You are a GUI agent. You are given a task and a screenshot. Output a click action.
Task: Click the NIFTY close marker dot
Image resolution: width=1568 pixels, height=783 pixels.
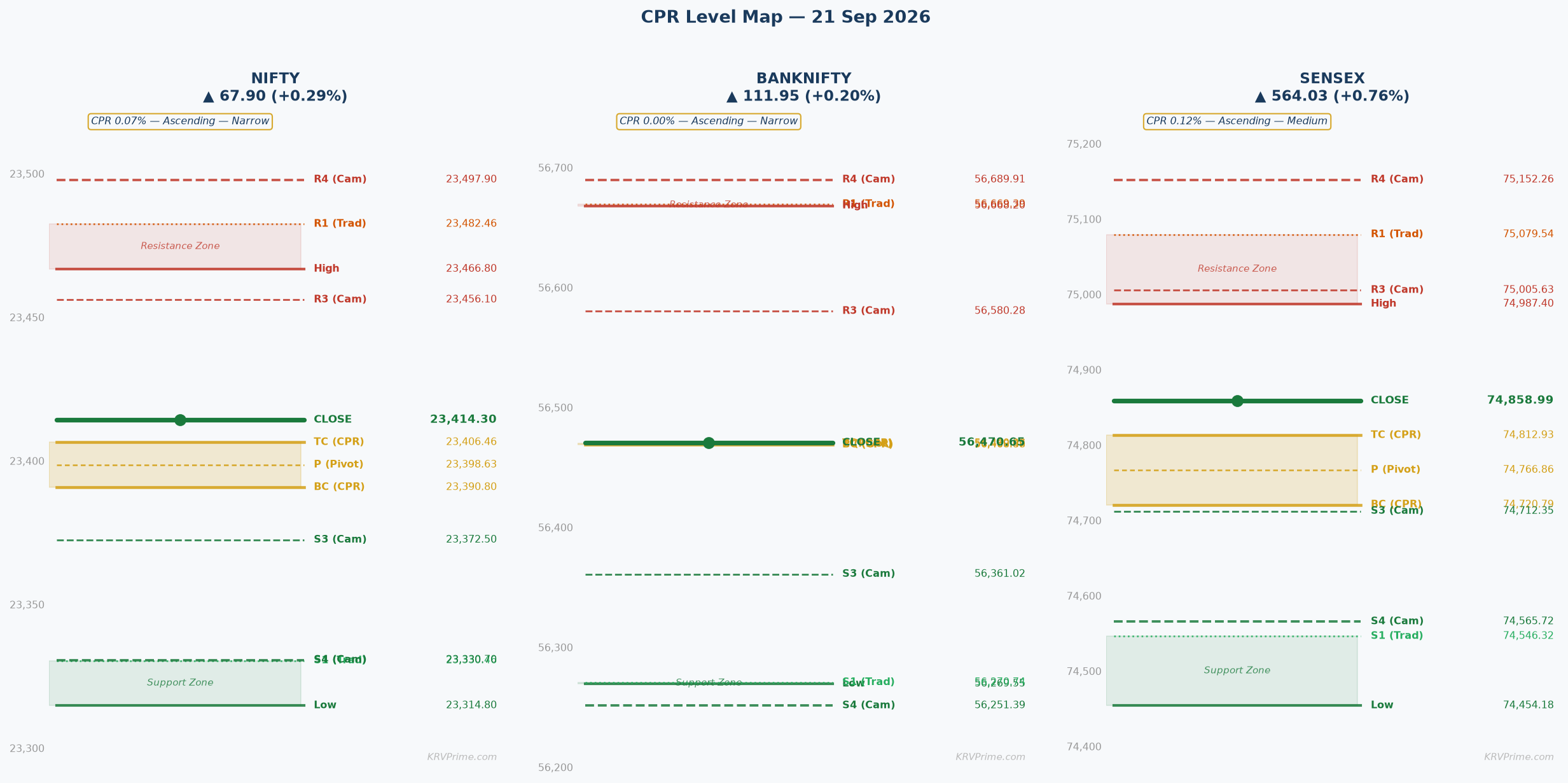point(180,420)
